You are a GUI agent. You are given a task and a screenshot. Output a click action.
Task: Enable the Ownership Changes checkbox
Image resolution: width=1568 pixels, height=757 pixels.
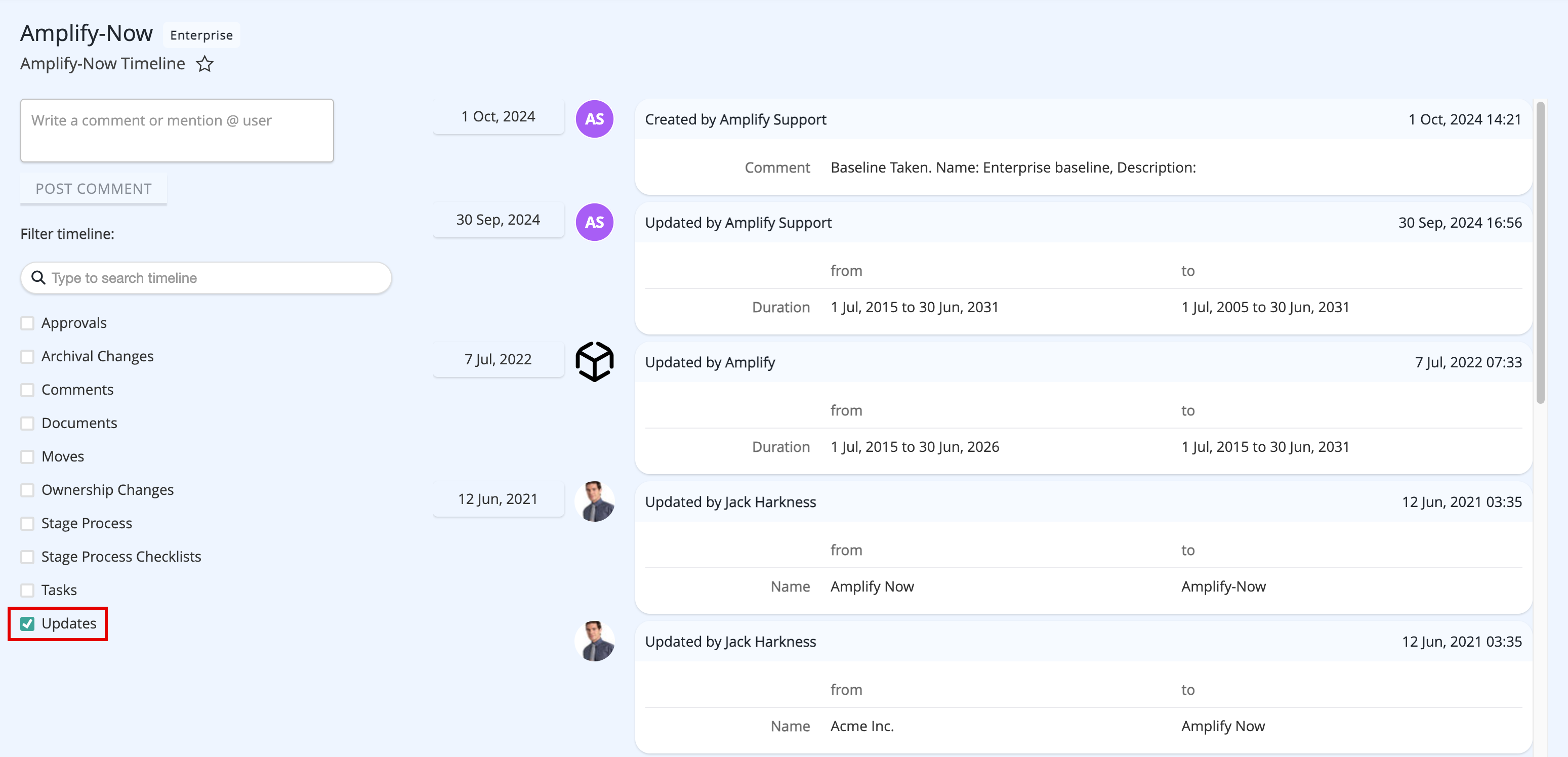[x=27, y=490]
